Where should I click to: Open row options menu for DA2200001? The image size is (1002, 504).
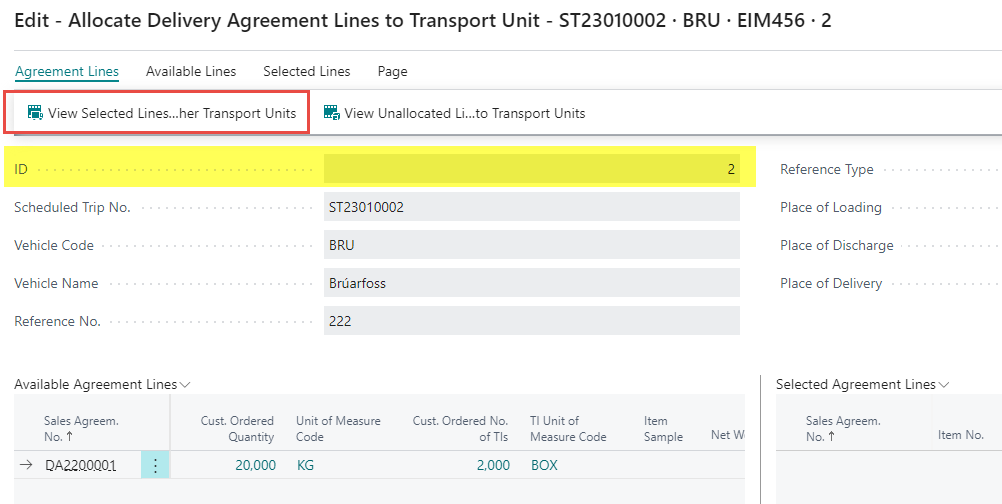pyautogui.click(x=155, y=465)
